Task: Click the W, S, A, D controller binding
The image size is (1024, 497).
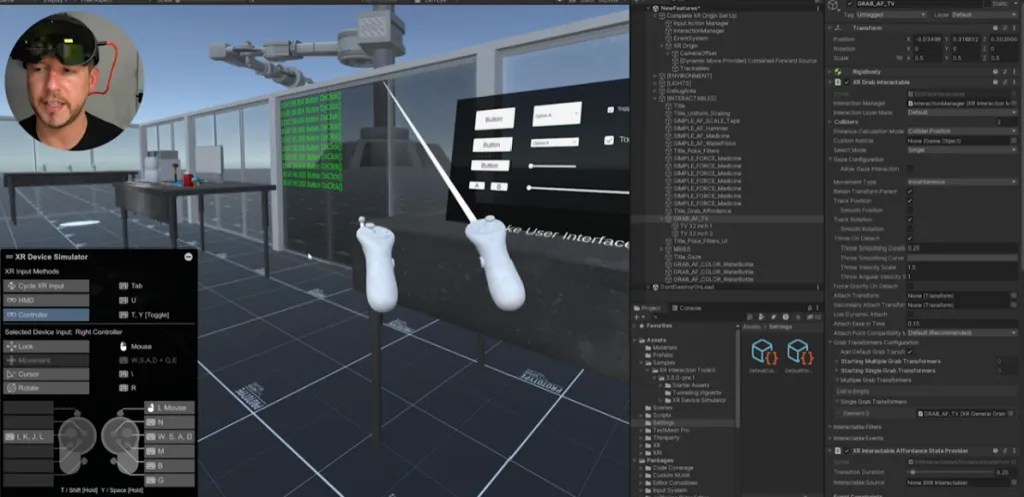Action: coord(170,437)
